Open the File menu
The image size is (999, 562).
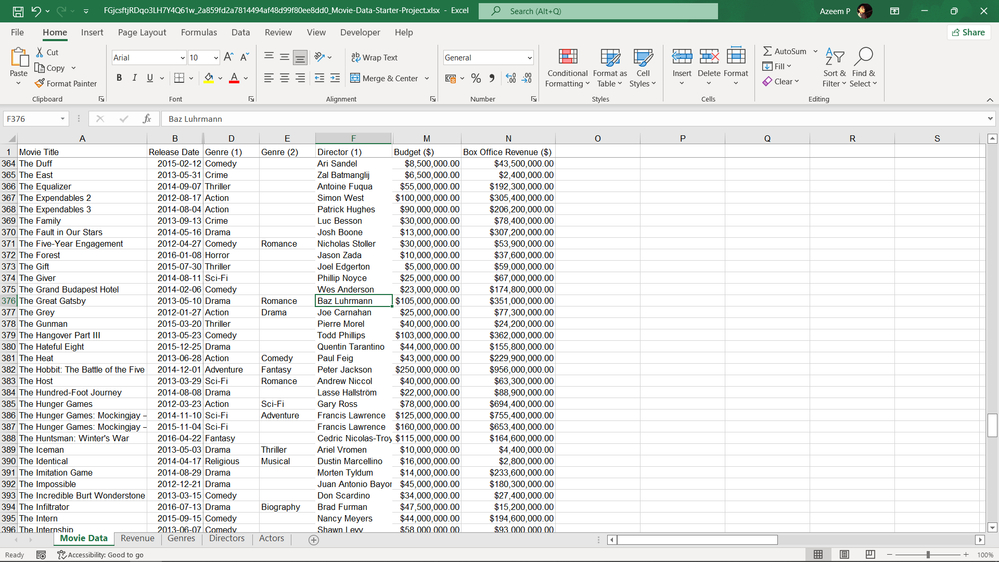(x=17, y=32)
